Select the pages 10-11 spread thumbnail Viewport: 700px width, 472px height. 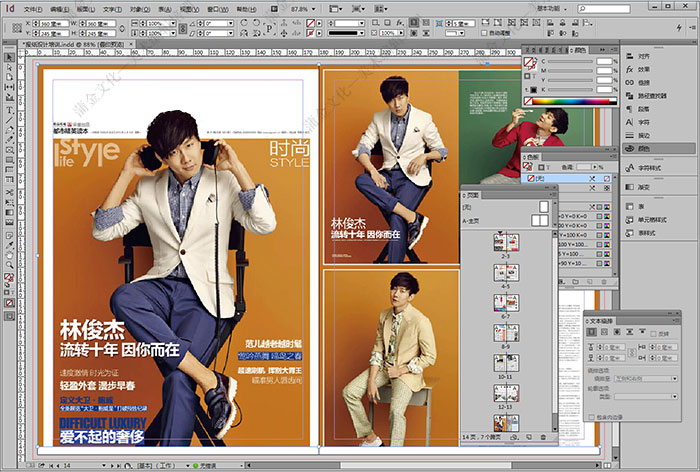pyautogui.click(x=506, y=363)
